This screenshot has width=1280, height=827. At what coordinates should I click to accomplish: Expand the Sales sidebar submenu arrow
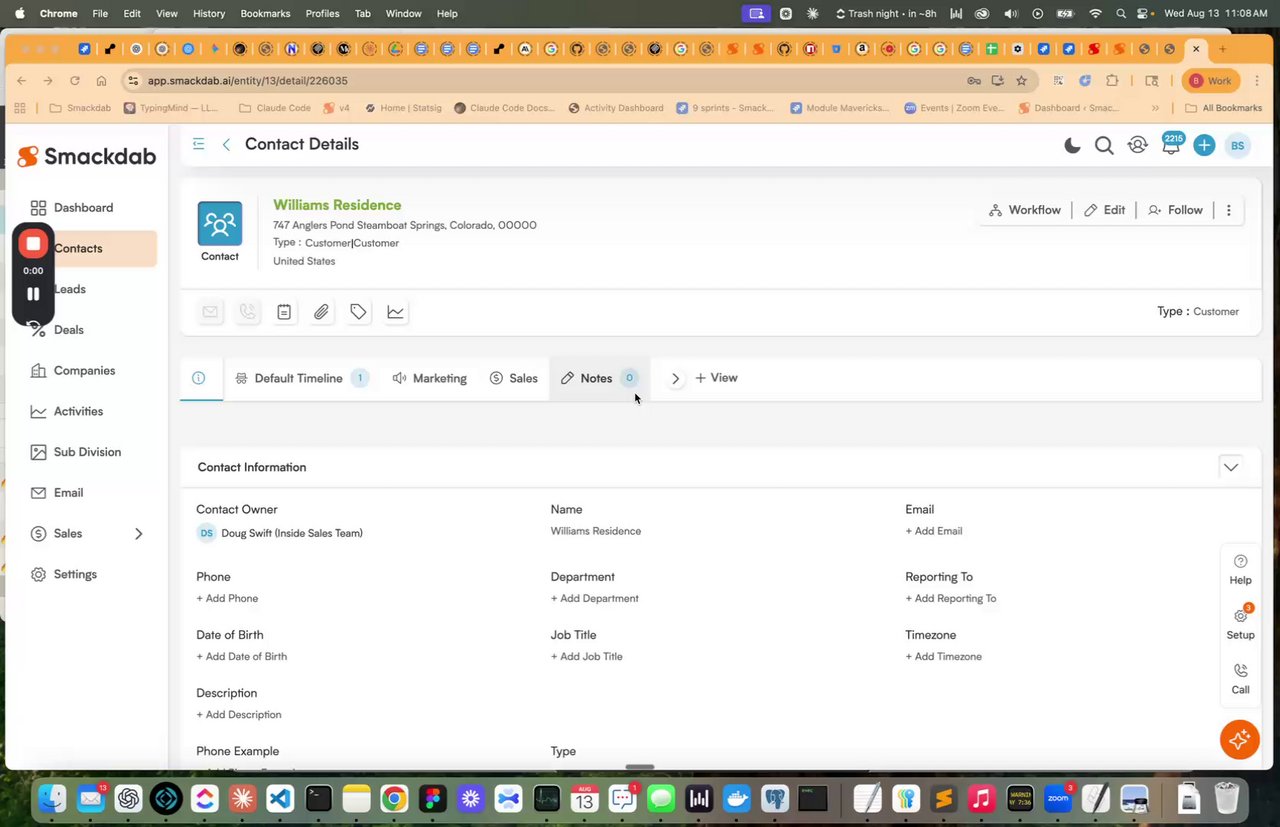coord(139,534)
